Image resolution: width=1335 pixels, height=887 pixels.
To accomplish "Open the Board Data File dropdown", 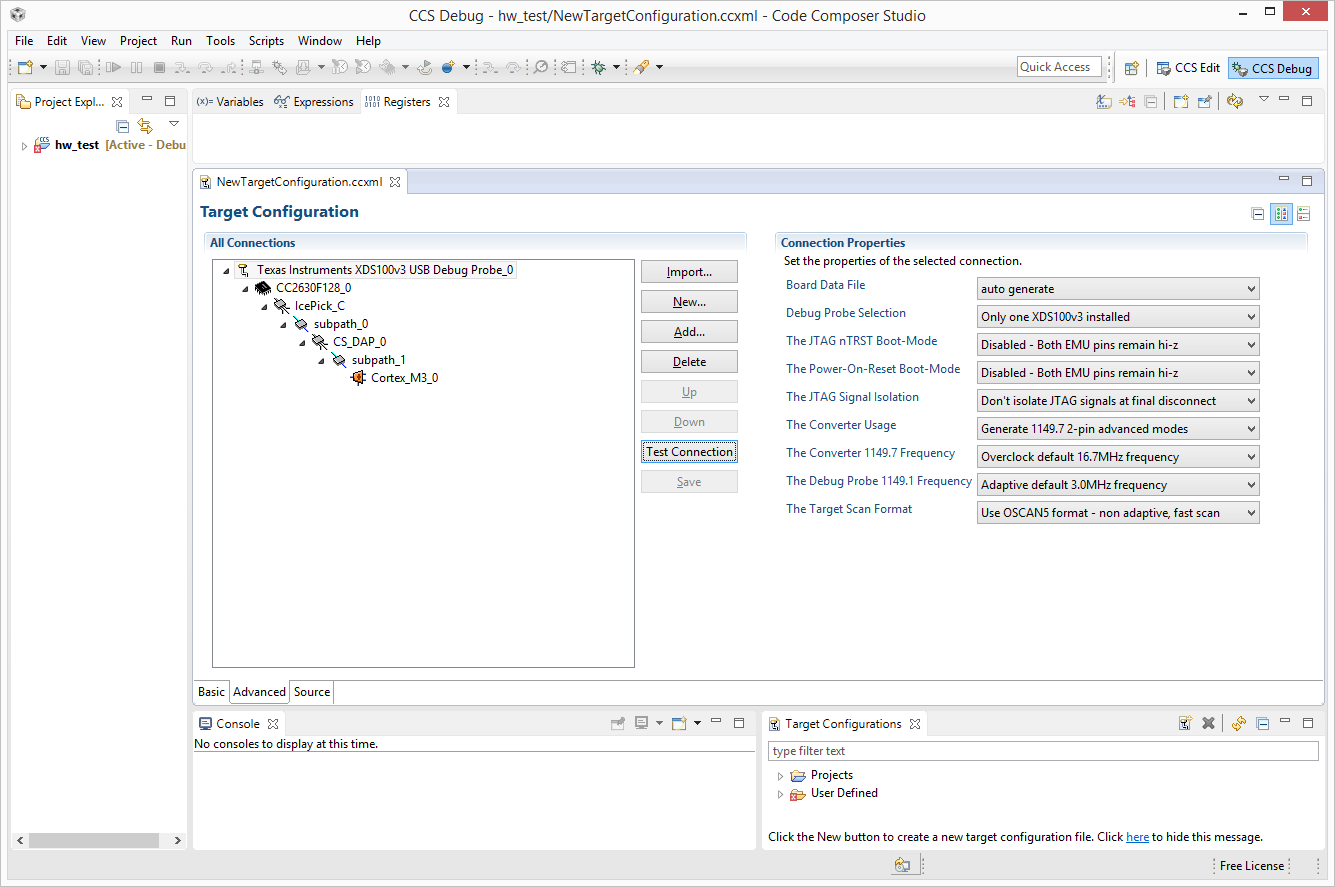I will coord(1118,289).
